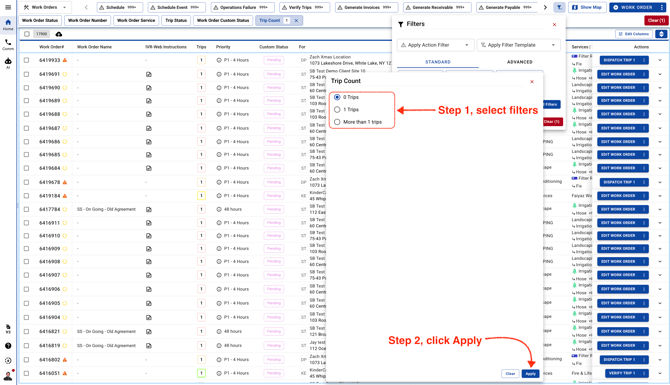Click the round blue icon beside Edit Columns
The image size is (670, 385).
(661, 34)
